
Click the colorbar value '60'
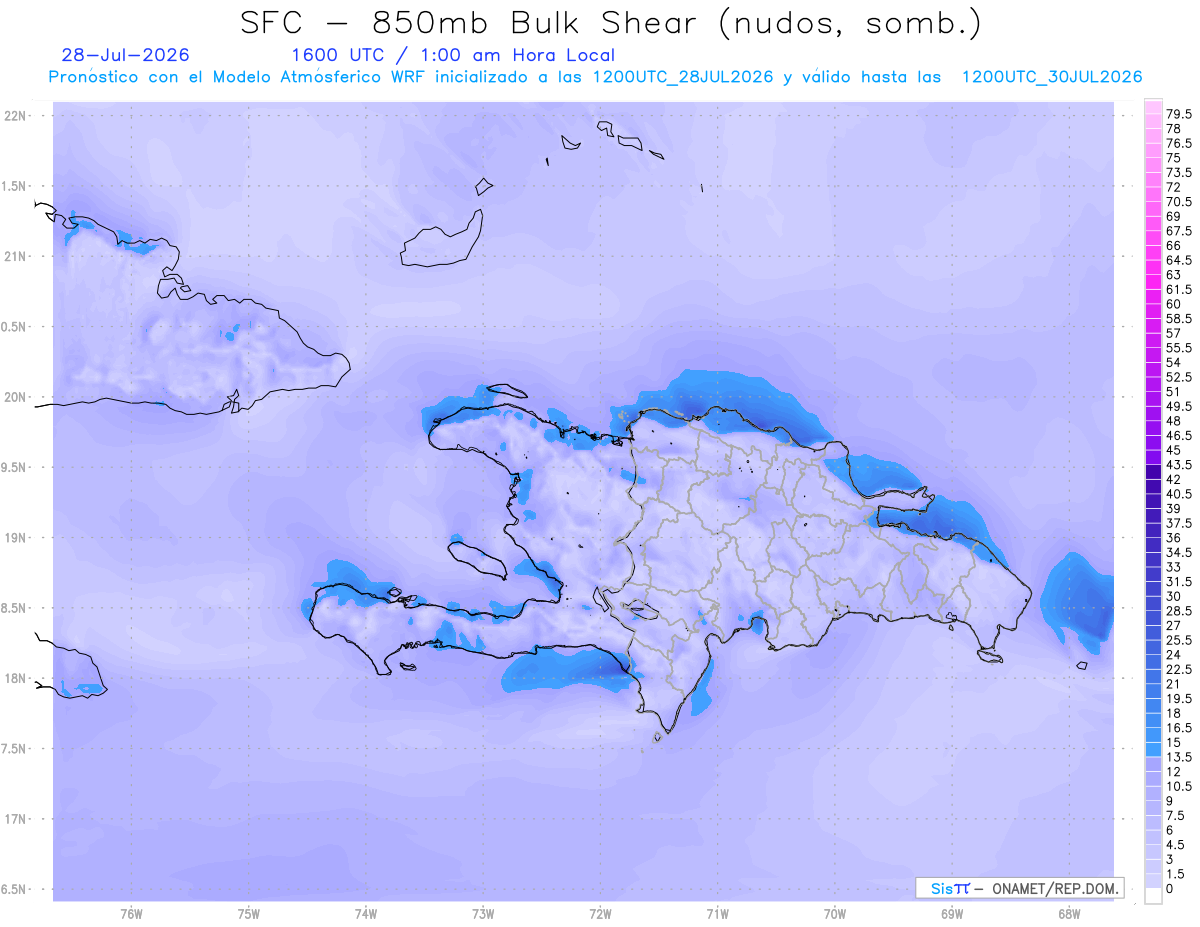pos(1174,304)
